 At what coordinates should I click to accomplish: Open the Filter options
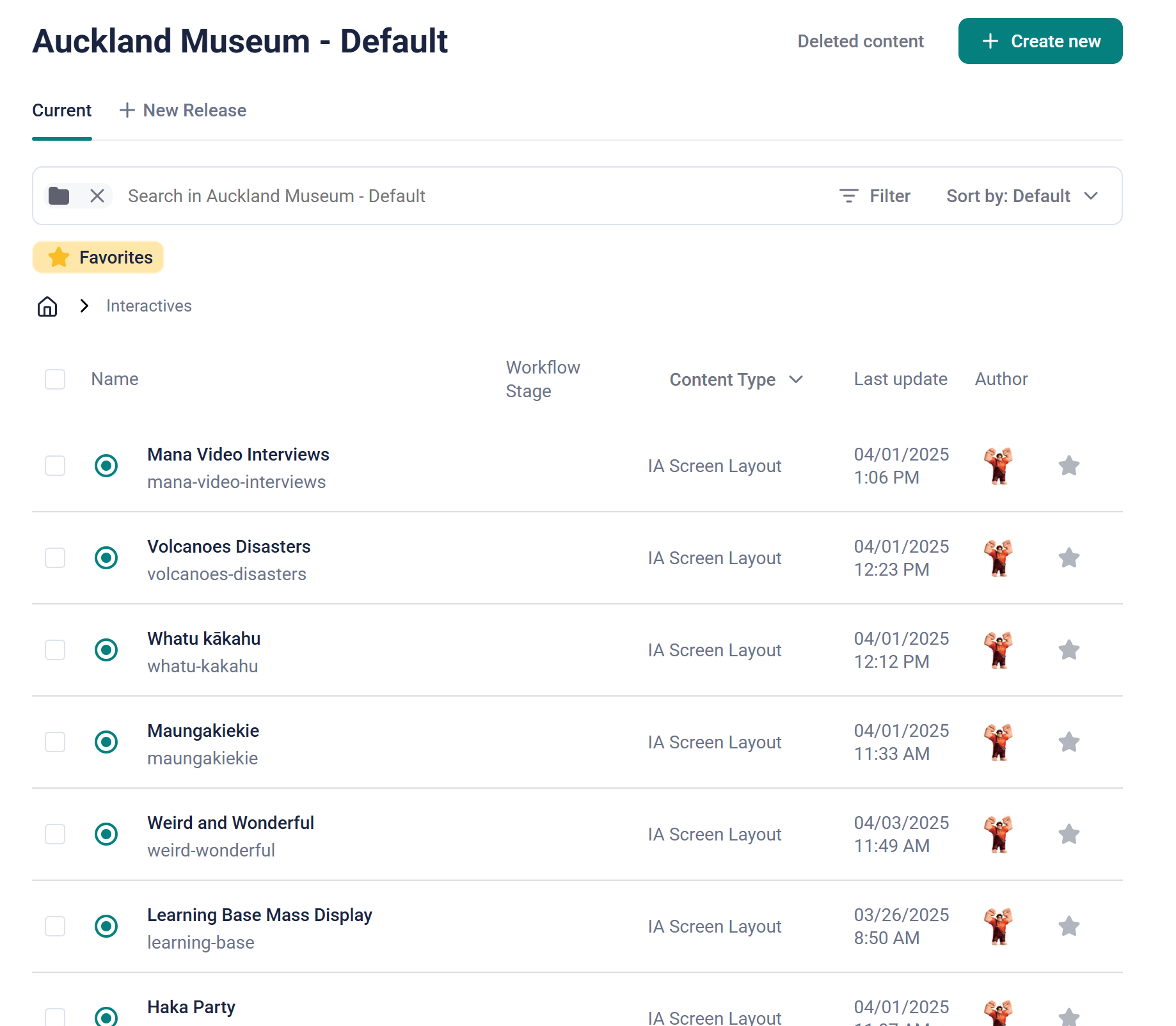pyautogui.click(x=875, y=196)
